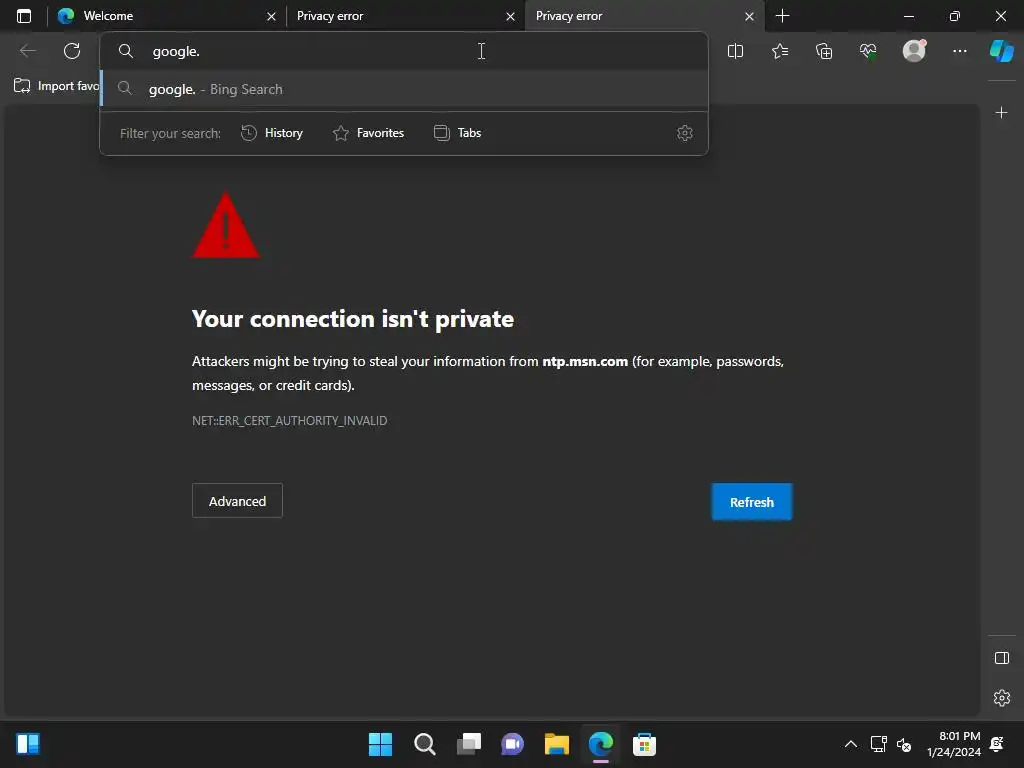Click the ntp.msn.com bold text
The image size is (1024, 768).
[584, 361]
